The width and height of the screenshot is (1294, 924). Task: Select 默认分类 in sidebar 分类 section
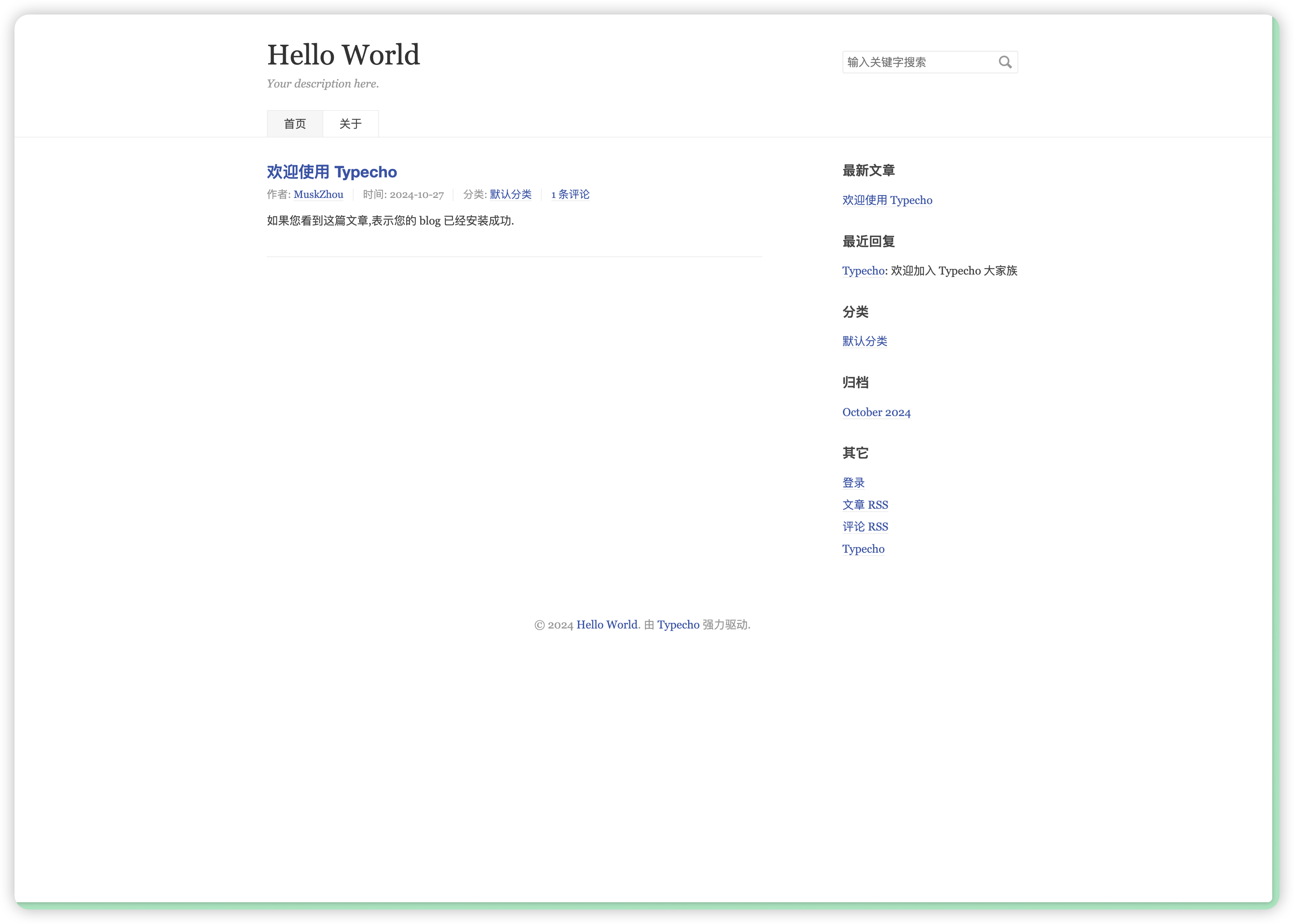(865, 341)
